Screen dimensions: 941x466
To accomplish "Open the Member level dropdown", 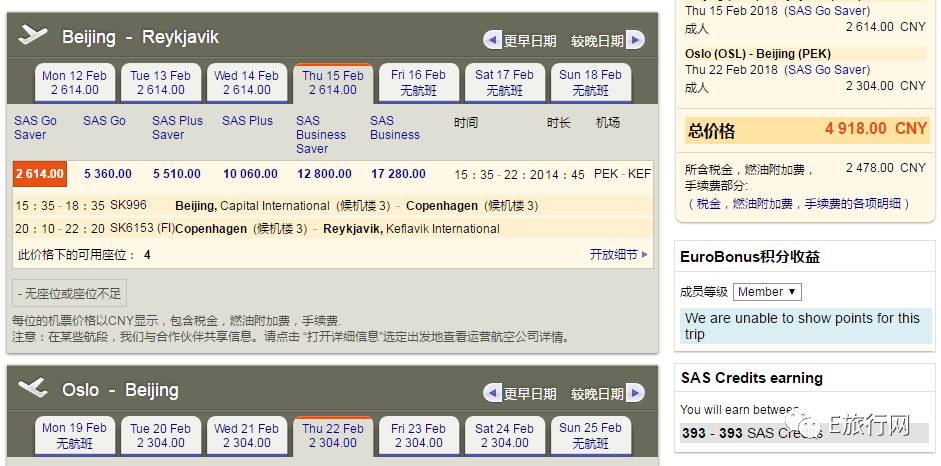I will tap(767, 292).
